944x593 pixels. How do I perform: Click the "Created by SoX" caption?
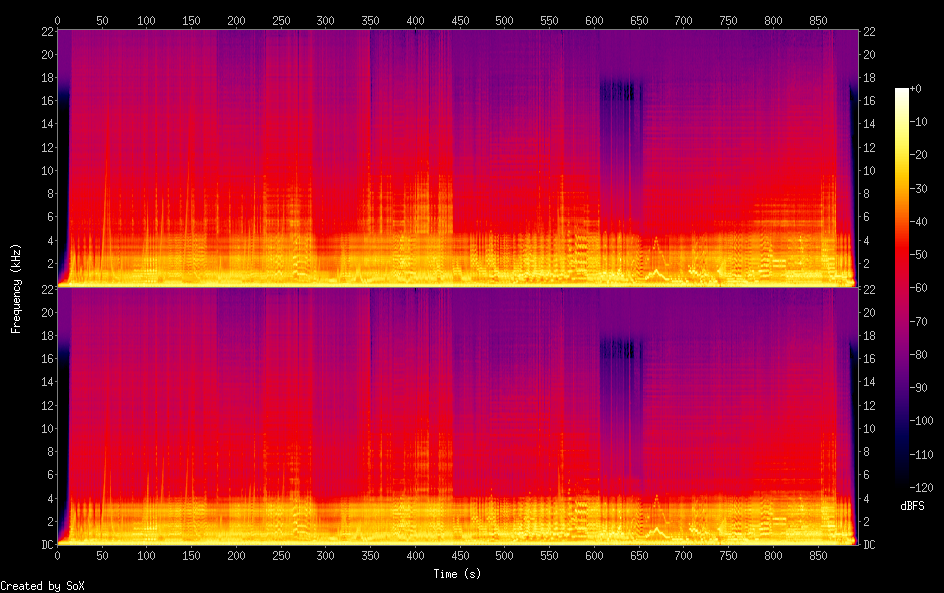[x=42, y=586]
